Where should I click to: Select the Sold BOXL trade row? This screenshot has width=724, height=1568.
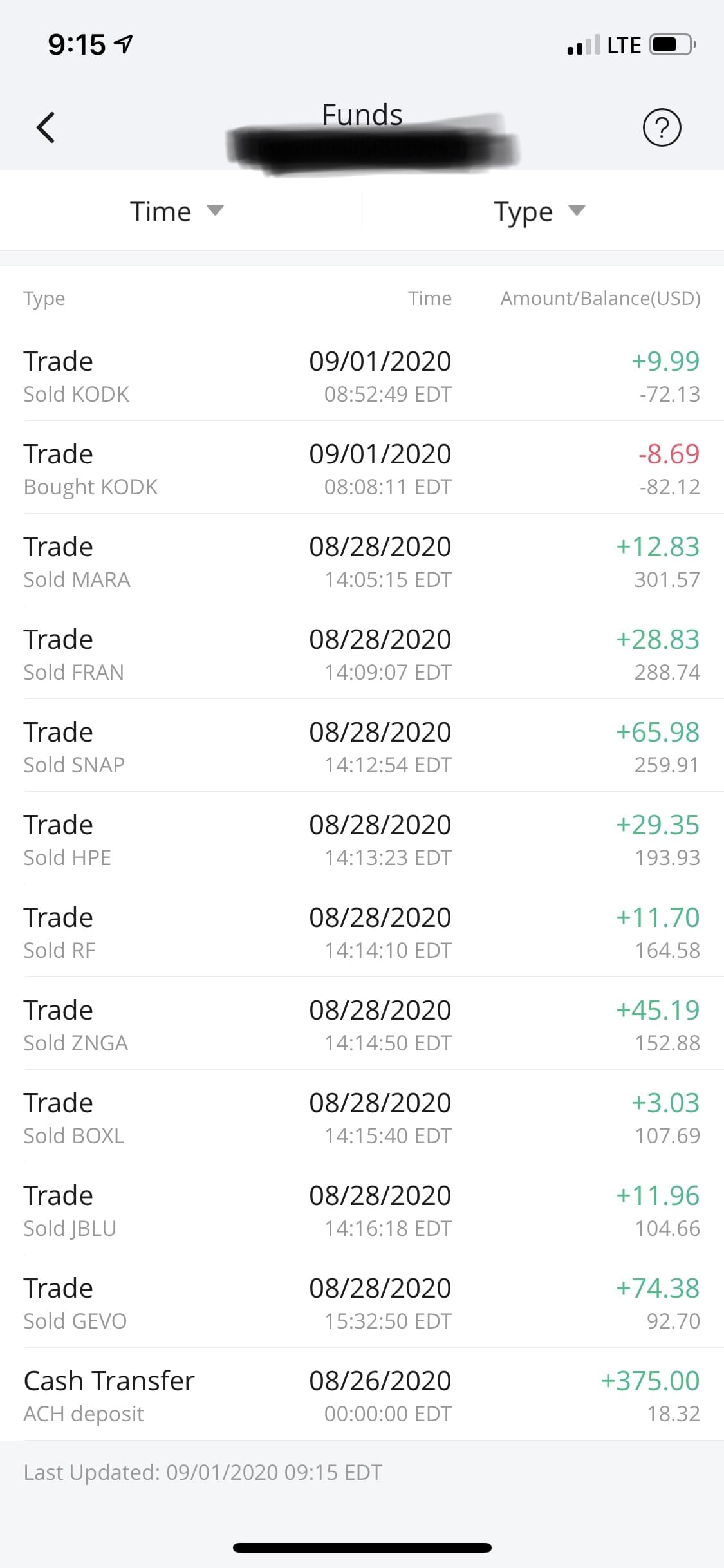(362, 1117)
